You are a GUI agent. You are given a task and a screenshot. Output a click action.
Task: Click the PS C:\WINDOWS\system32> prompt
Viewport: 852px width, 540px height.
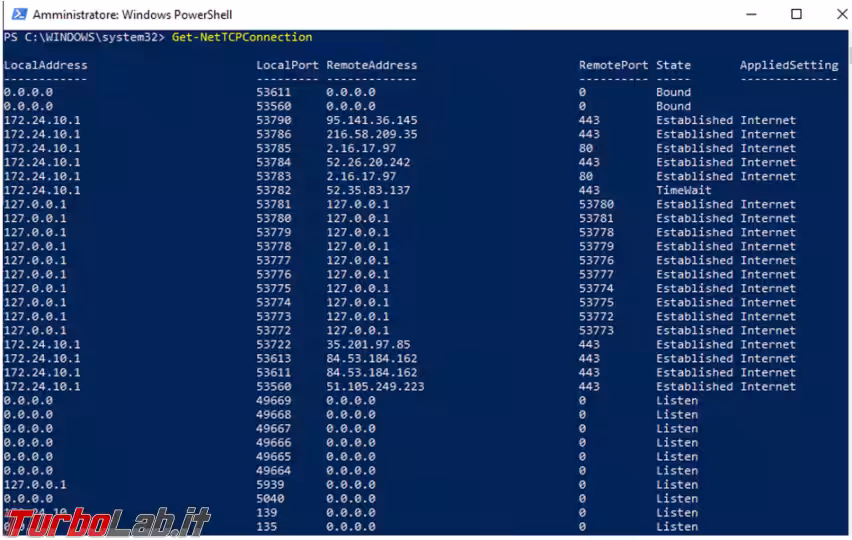[84, 37]
